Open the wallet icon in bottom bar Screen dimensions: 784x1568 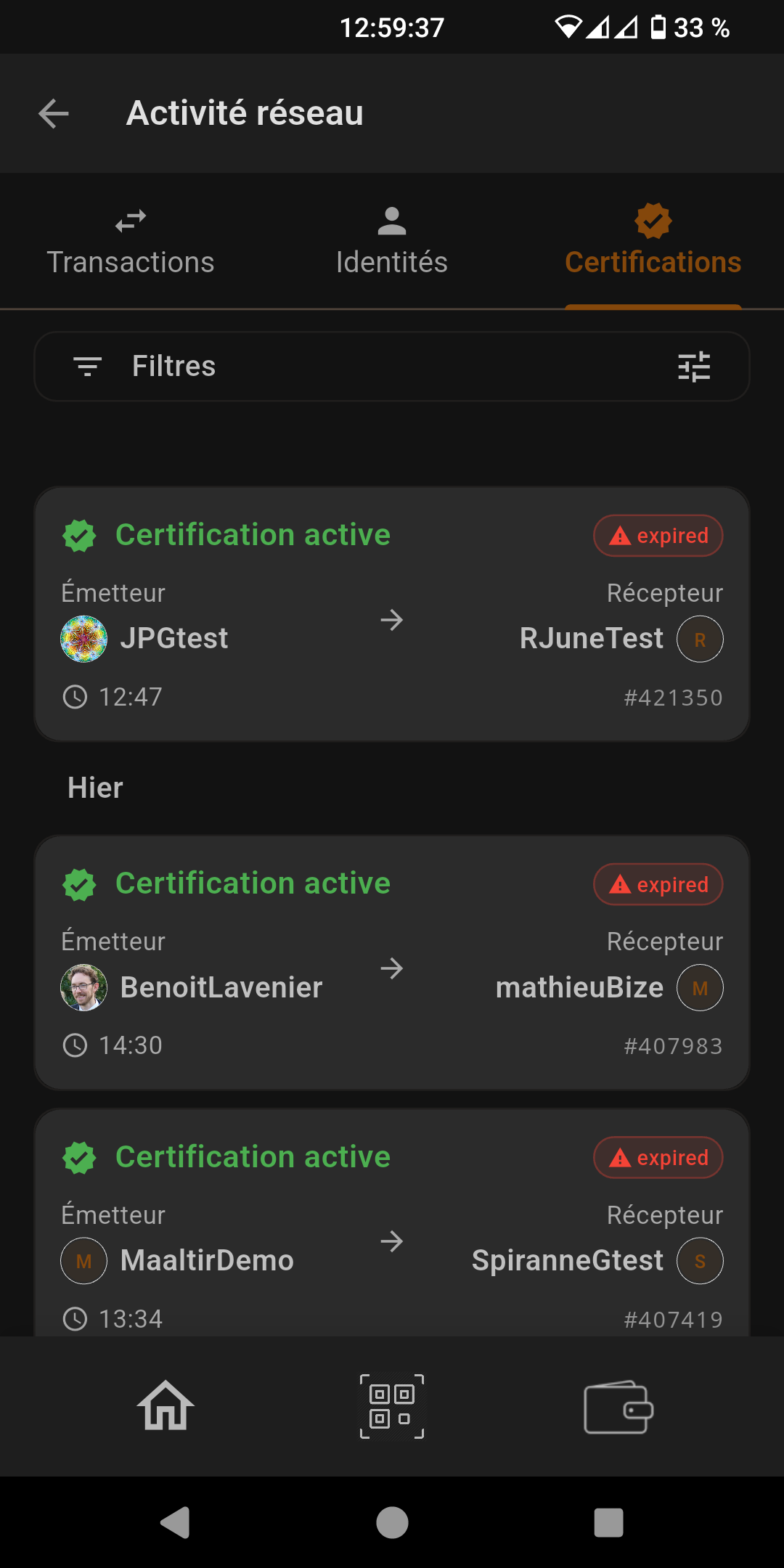click(618, 1407)
